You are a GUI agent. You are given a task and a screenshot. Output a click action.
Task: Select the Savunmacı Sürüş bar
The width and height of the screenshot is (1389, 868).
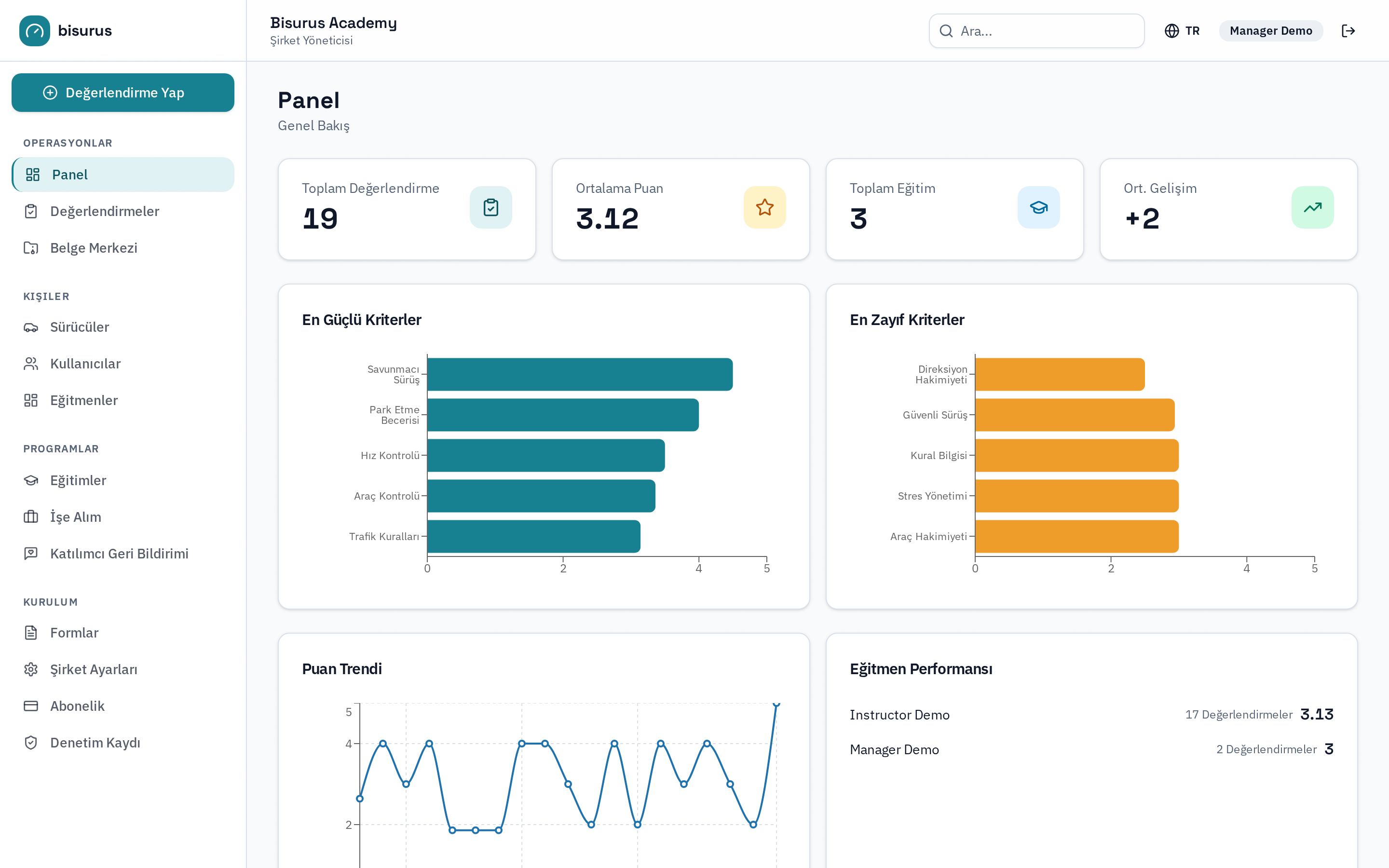point(580,374)
